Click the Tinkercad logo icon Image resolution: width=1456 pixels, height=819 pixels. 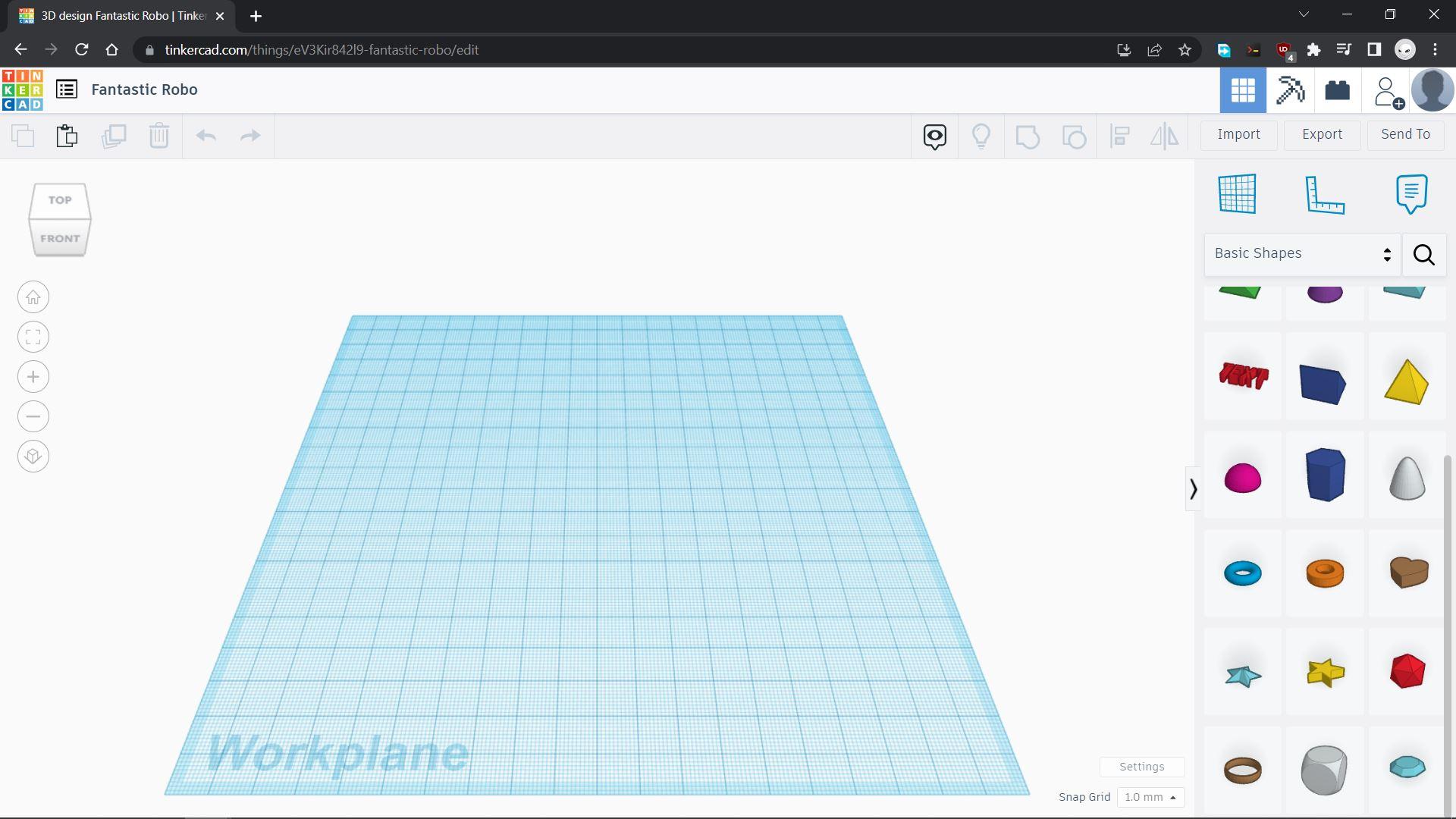tap(23, 90)
